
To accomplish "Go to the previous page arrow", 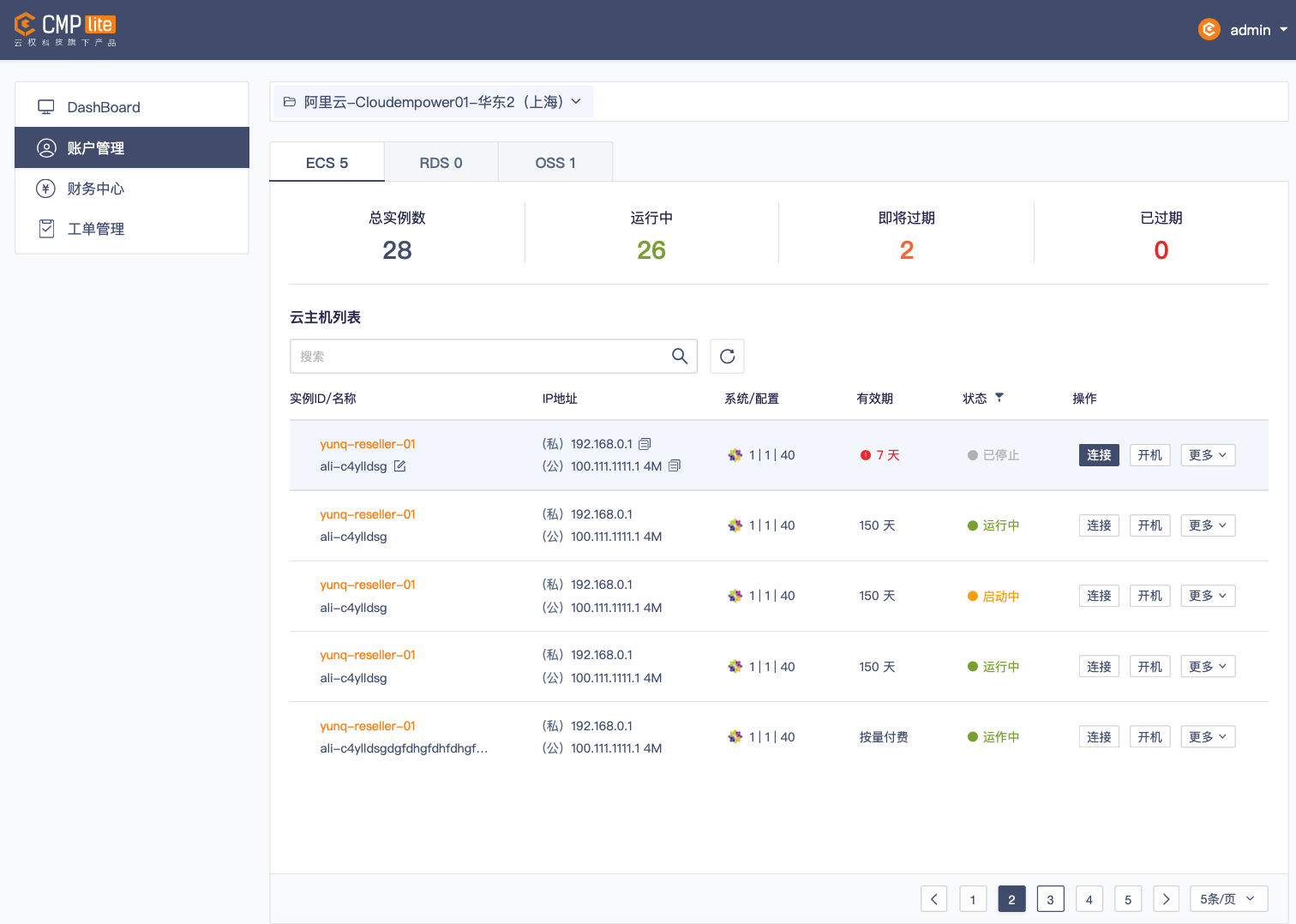I will (x=934, y=899).
